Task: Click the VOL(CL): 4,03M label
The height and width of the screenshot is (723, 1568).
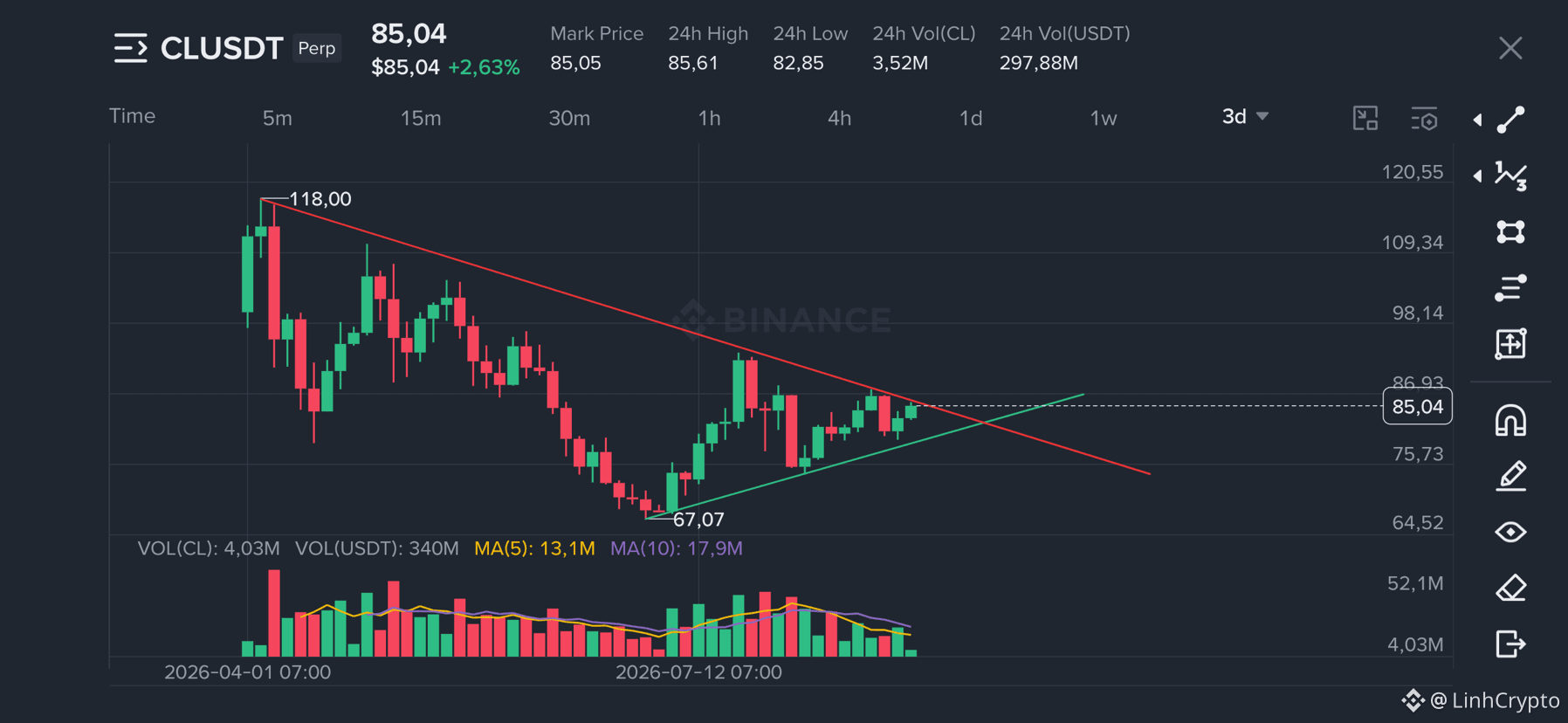Action: click(209, 548)
